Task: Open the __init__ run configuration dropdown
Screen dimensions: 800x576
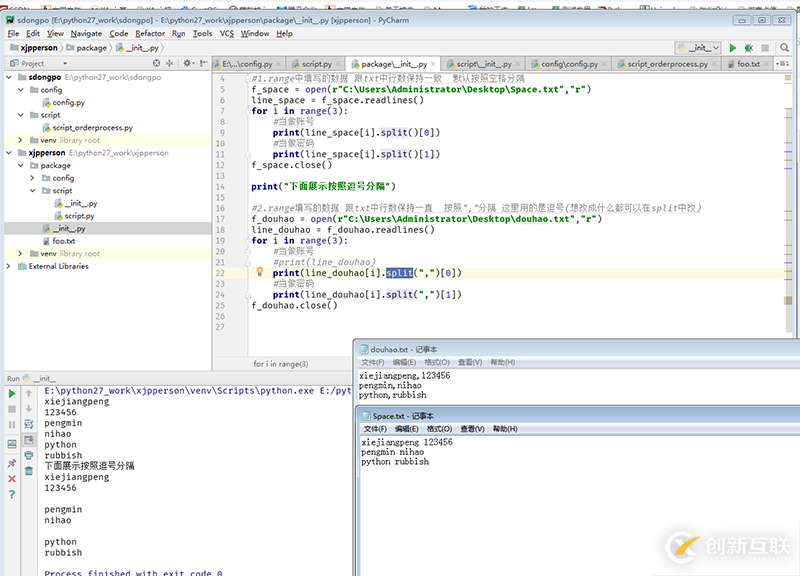Action: [x=698, y=48]
